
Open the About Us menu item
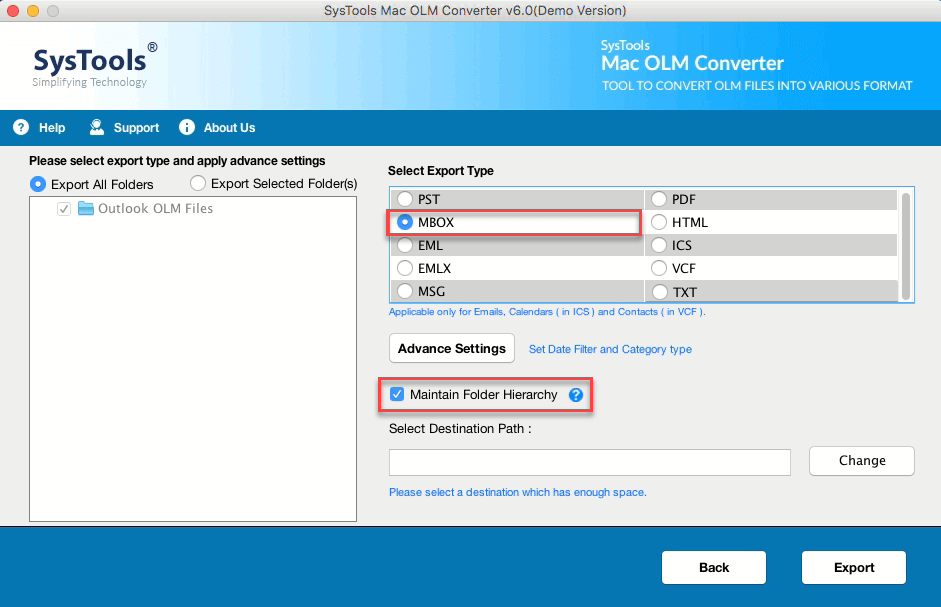[x=229, y=127]
